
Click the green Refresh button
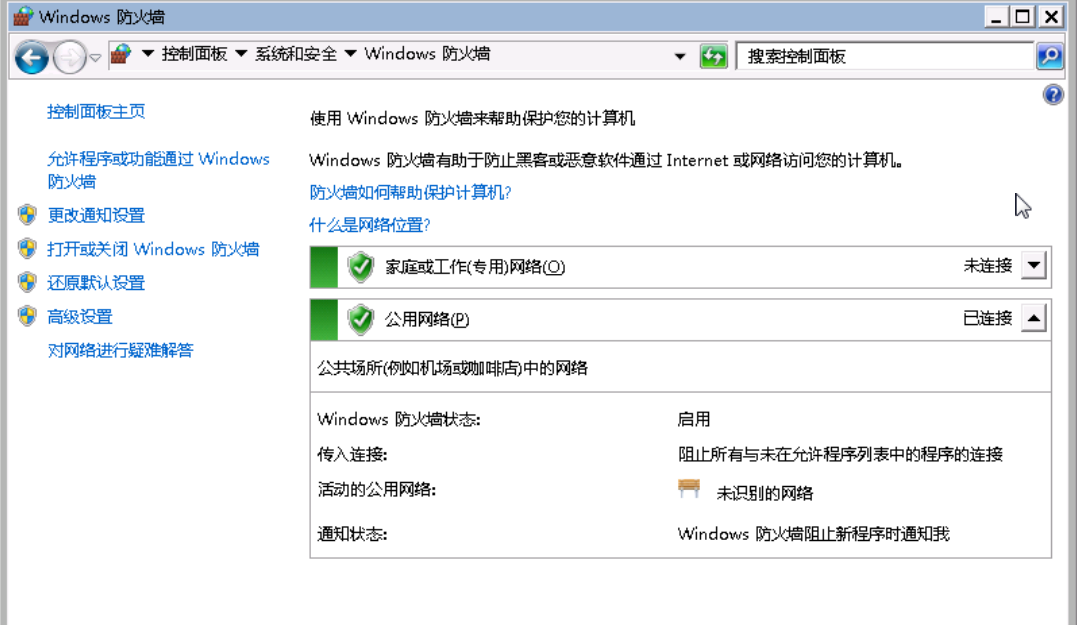pyautogui.click(x=713, y=56)
